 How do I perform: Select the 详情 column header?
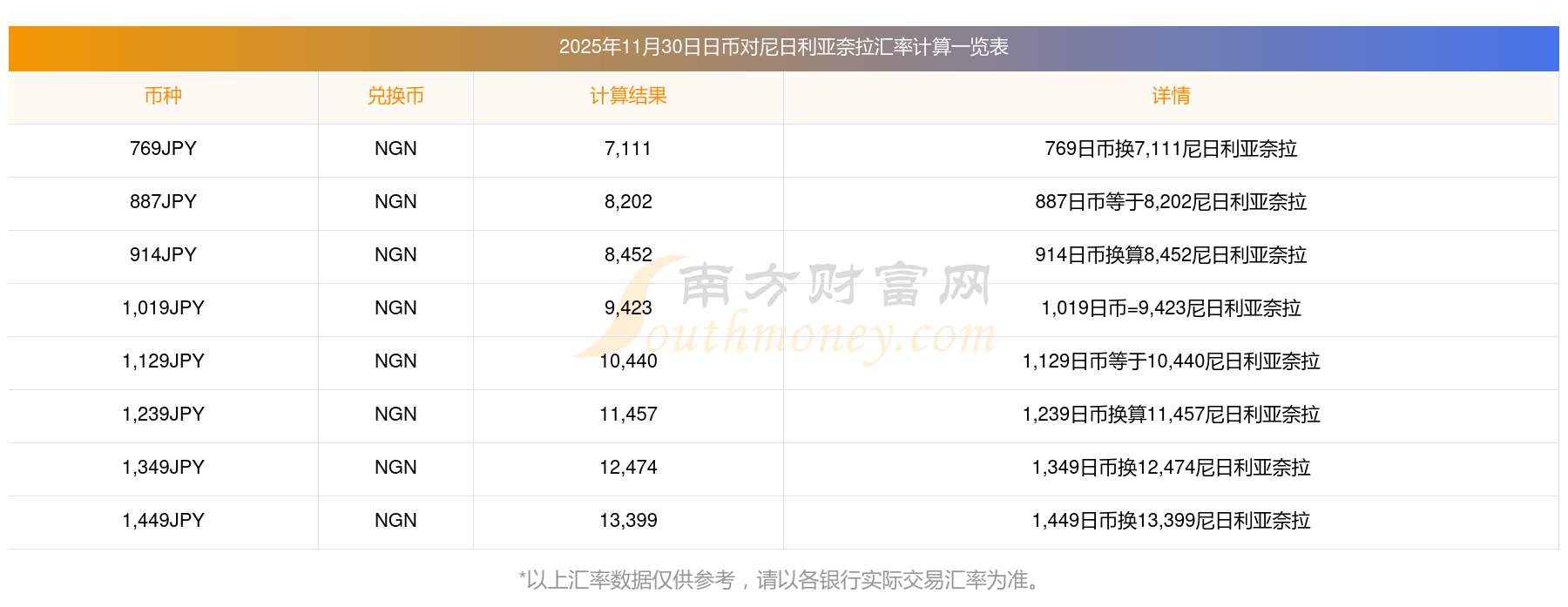click(1171, 96)
